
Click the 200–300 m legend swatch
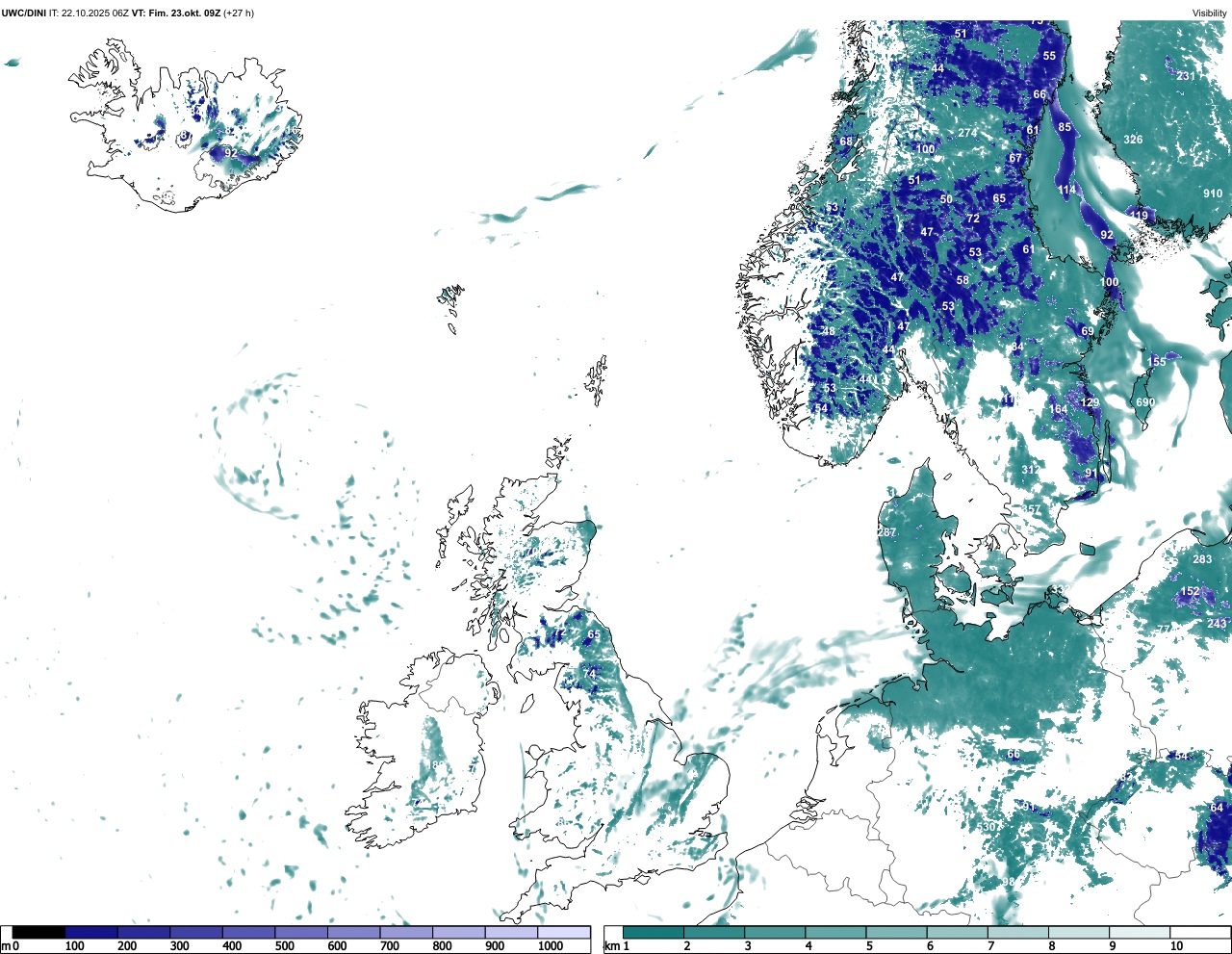pyautogui.click(x=144, y=933)
